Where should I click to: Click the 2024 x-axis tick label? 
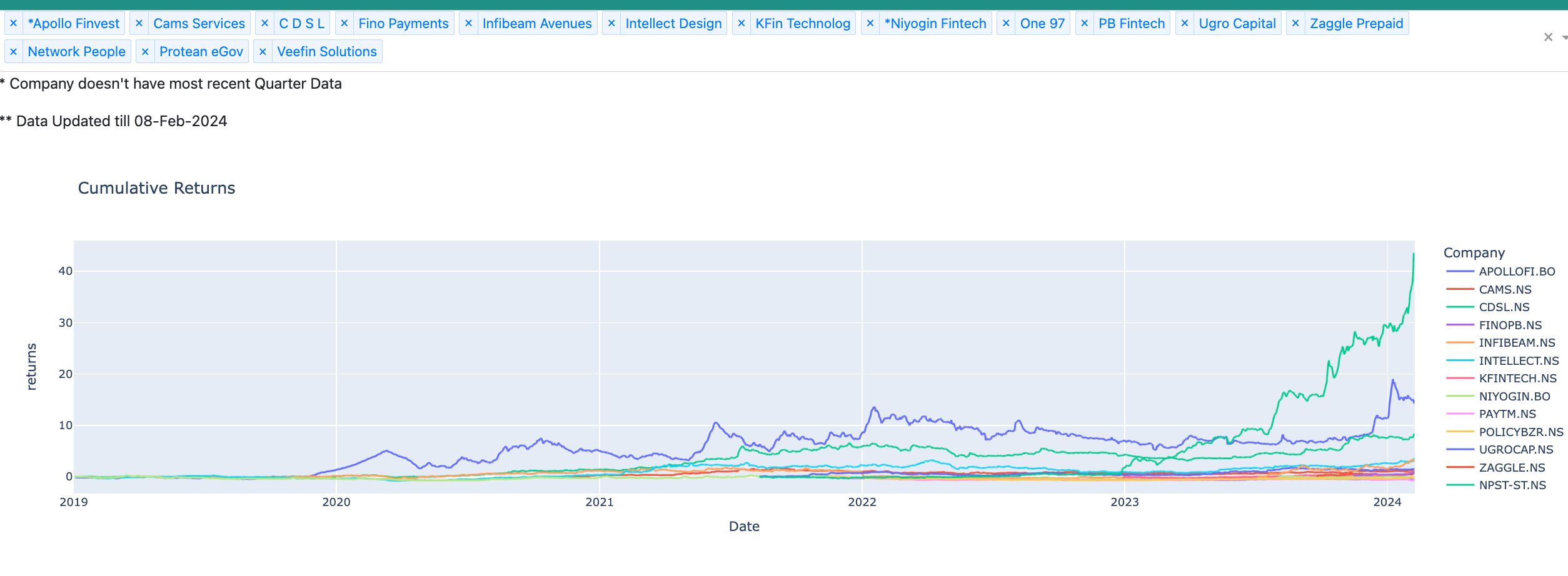(1387, 502)
